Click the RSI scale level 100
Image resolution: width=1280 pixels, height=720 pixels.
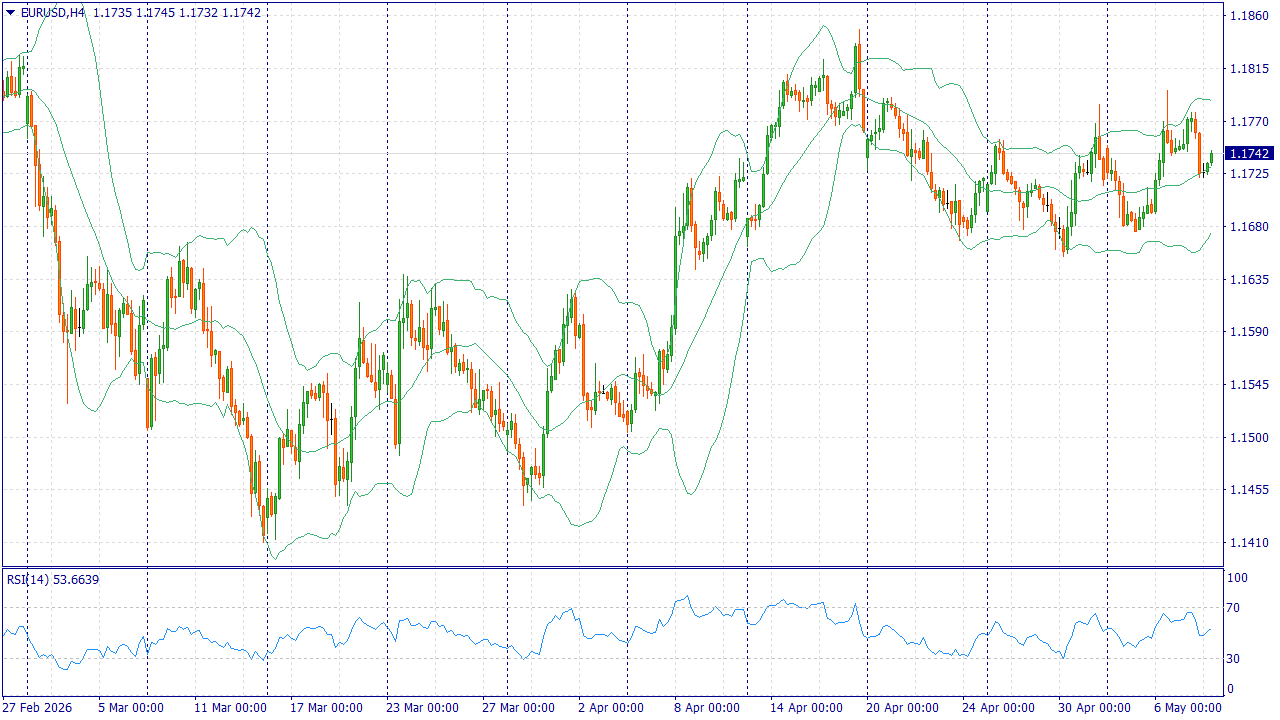click(x=1237, y=578)
